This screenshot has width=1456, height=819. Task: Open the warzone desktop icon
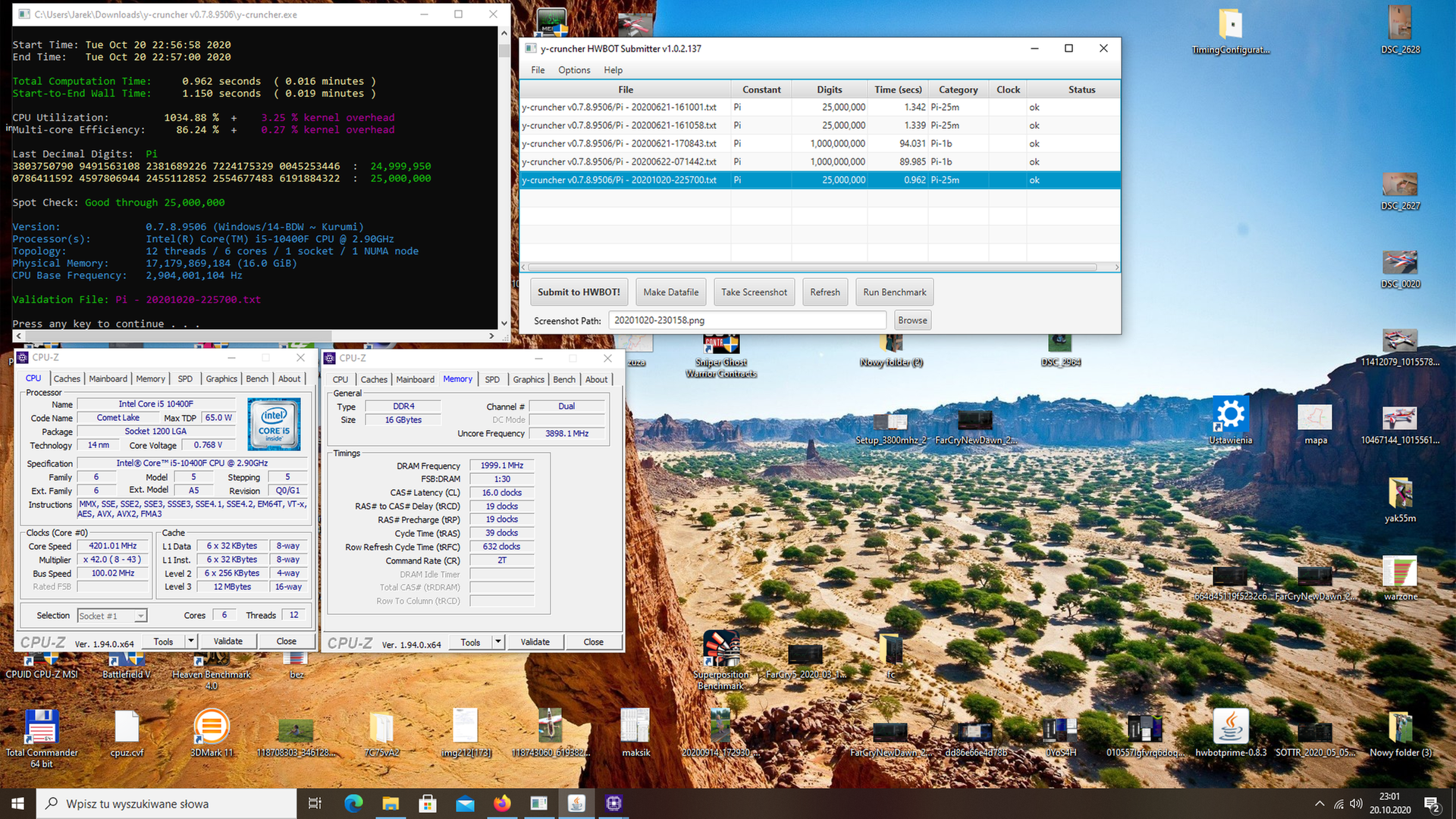click(1400, 578)
